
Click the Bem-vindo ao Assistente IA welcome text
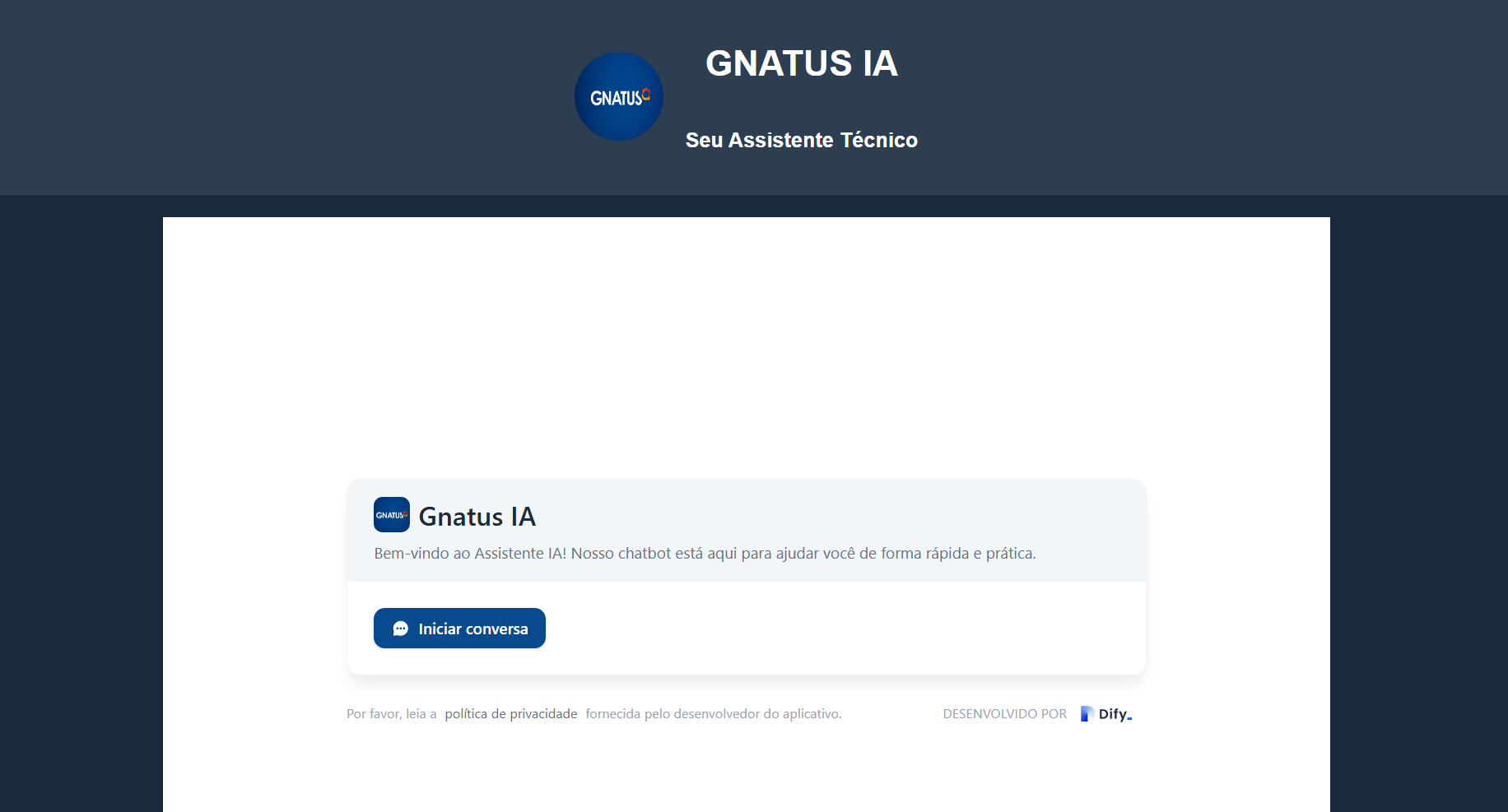coord(705,554)
